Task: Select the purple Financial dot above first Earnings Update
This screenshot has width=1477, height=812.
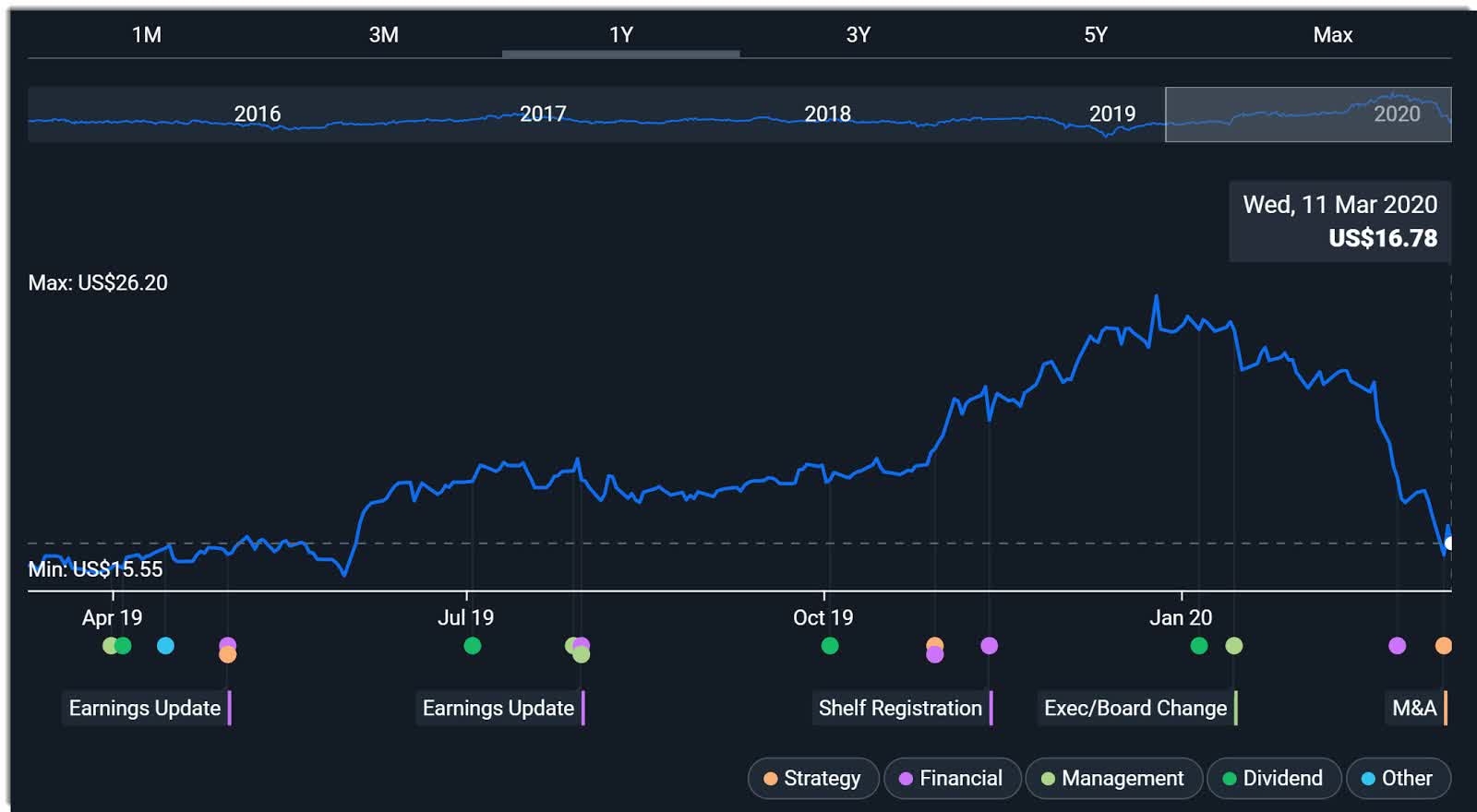Action: coord(228,643)
